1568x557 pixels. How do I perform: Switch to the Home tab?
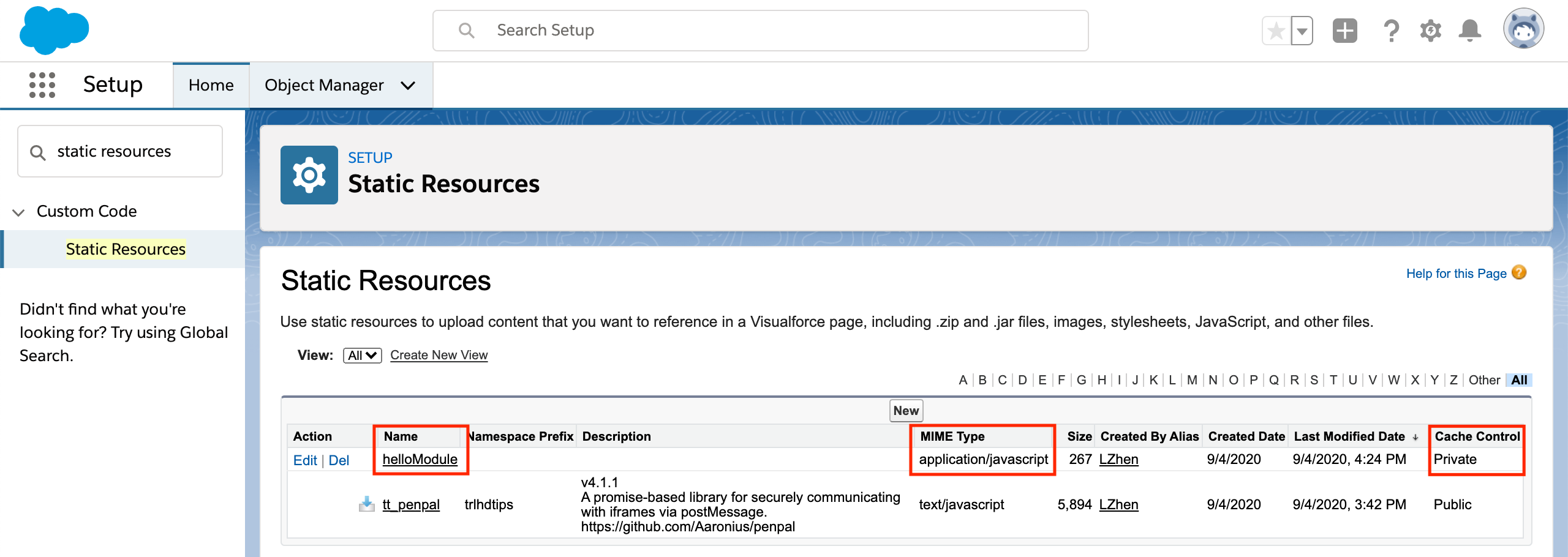click(x=211, y=85)
